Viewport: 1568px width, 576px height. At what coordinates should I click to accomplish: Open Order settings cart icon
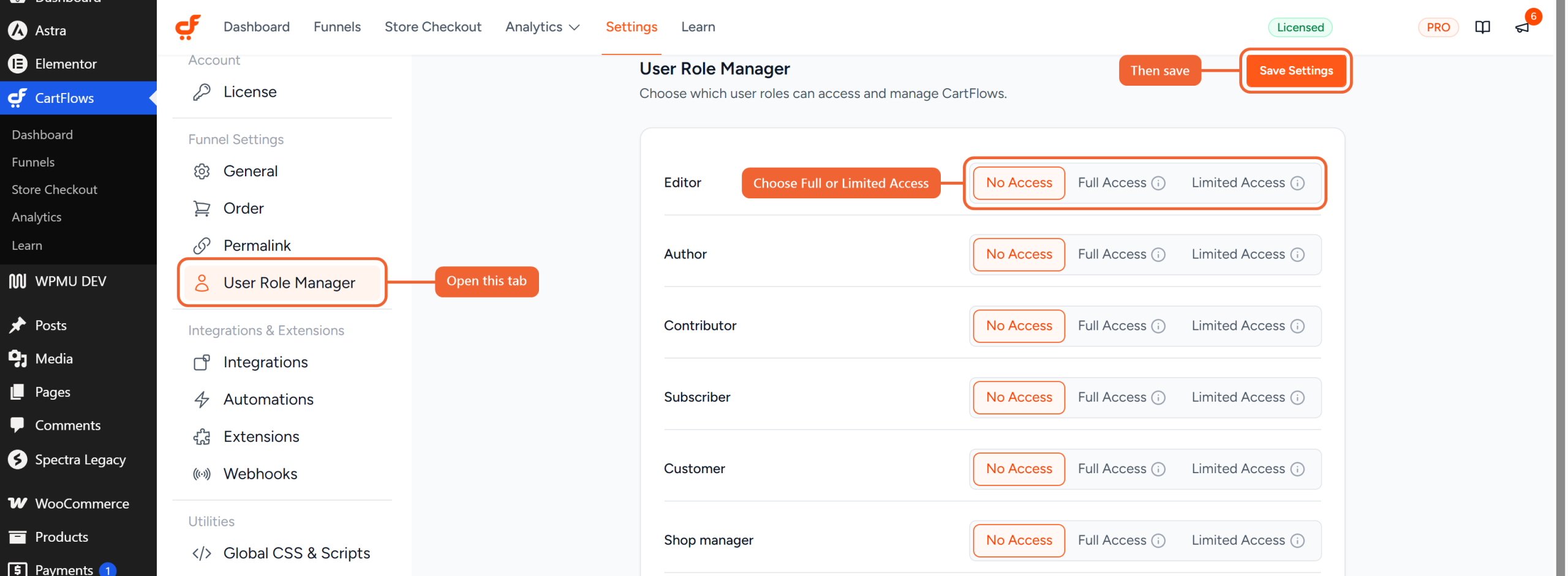202,209
